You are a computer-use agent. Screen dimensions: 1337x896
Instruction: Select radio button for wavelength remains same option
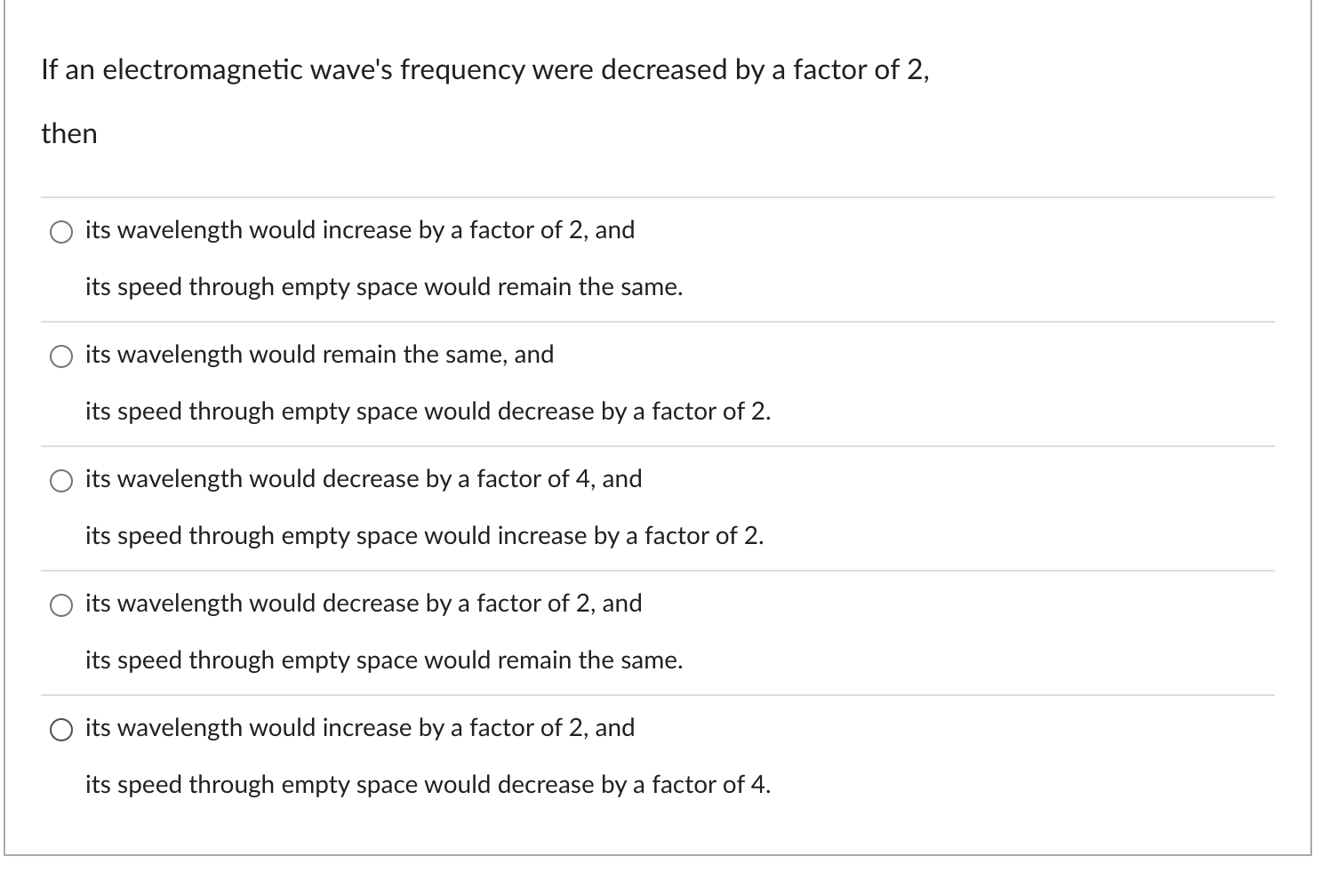coord(60,357)
